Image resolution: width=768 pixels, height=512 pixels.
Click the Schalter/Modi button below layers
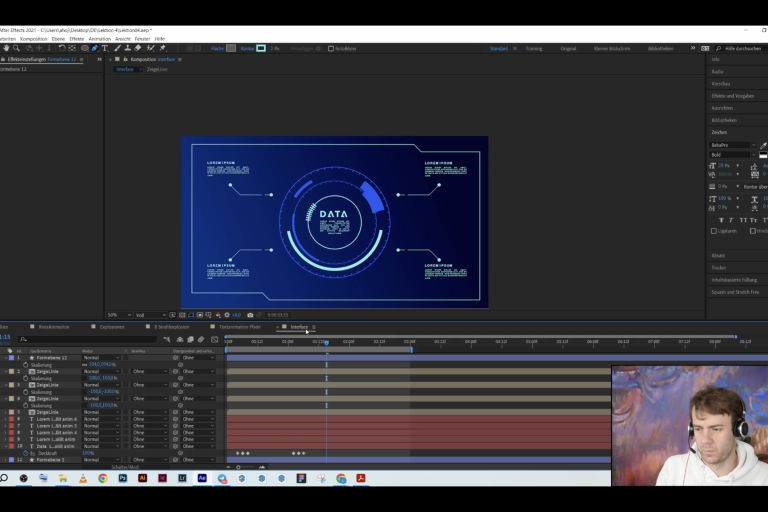pos(125,467)
